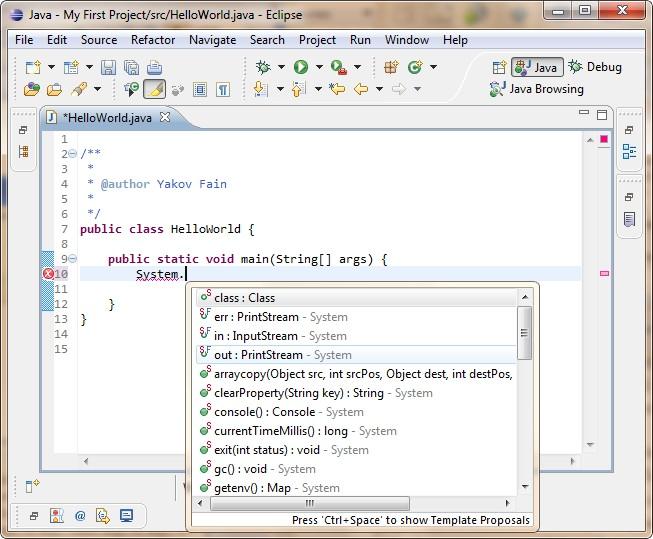Image resolution: width=653 pixels, height=539 pixels.
Task: Close the HelloWorld.java editor tab
Action: (x=165, y=117)
